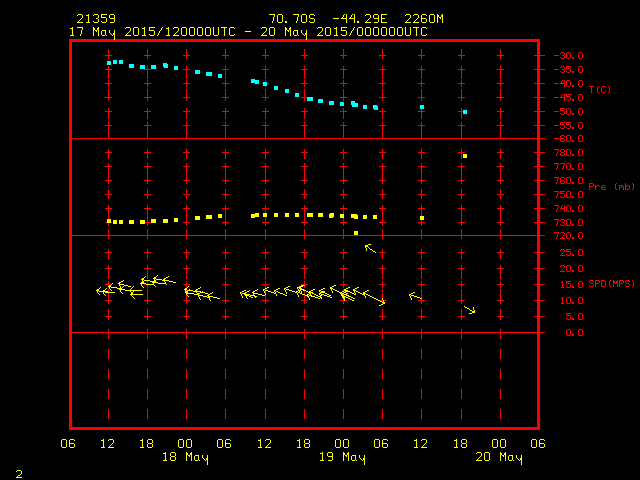The image size is (640, 480).
Task: Click the "-45.0" temperature tick value
Action: [569, 98]
